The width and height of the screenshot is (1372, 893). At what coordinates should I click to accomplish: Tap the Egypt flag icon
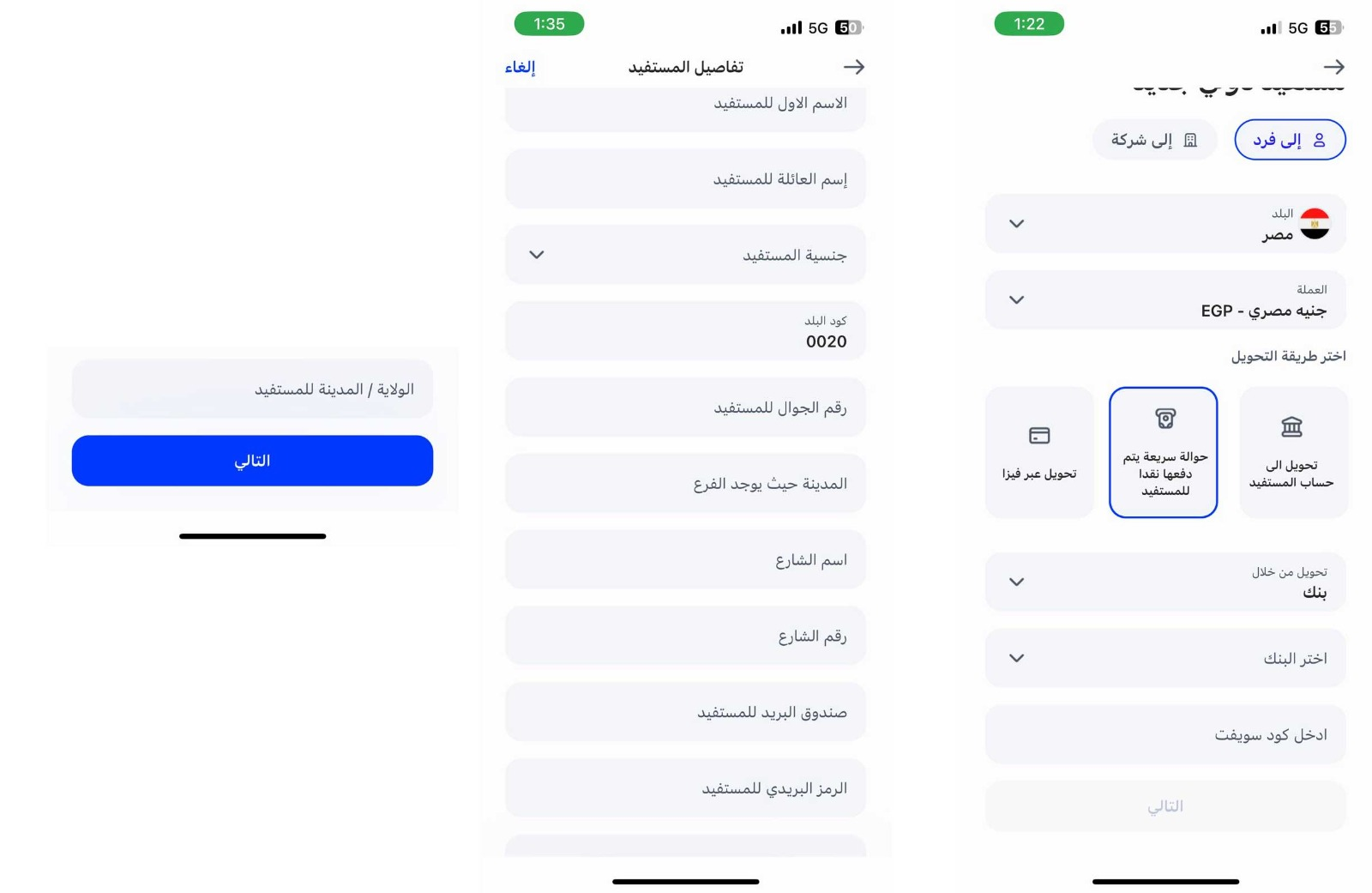(1315, 224)
